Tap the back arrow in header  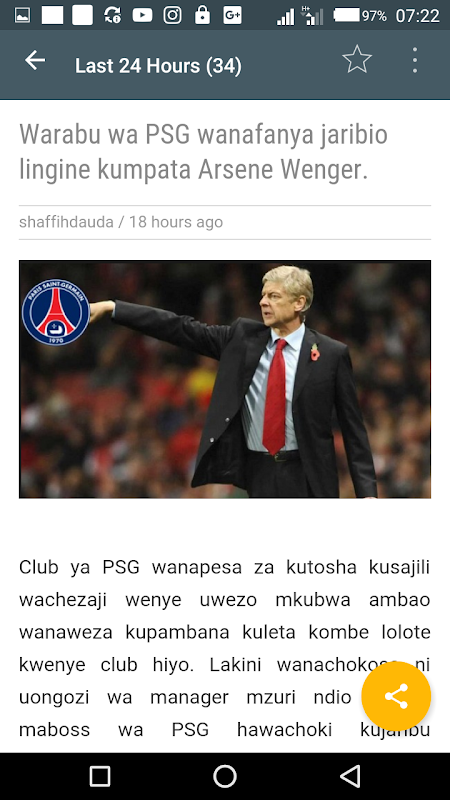coord(35,61)
